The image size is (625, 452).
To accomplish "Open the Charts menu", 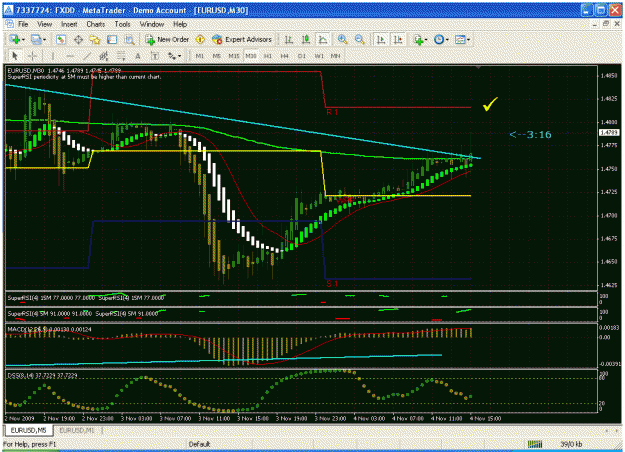I will (96, 24).
